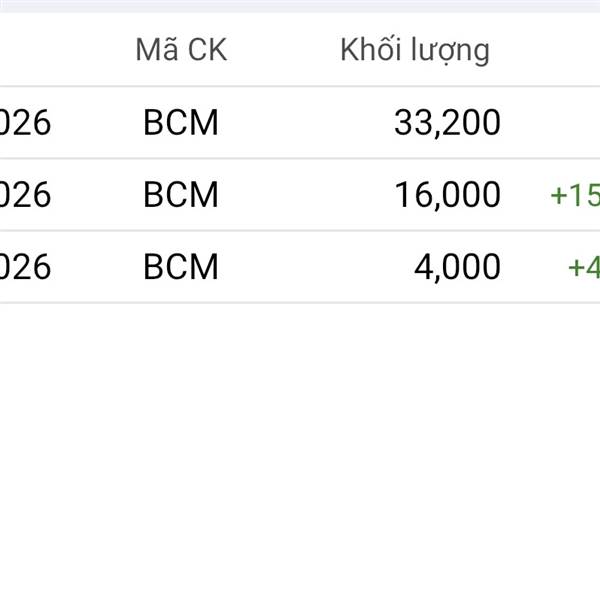Tap the 4,000 volume cell
This screenshot has width=600, height=600.
click(457, 267)
